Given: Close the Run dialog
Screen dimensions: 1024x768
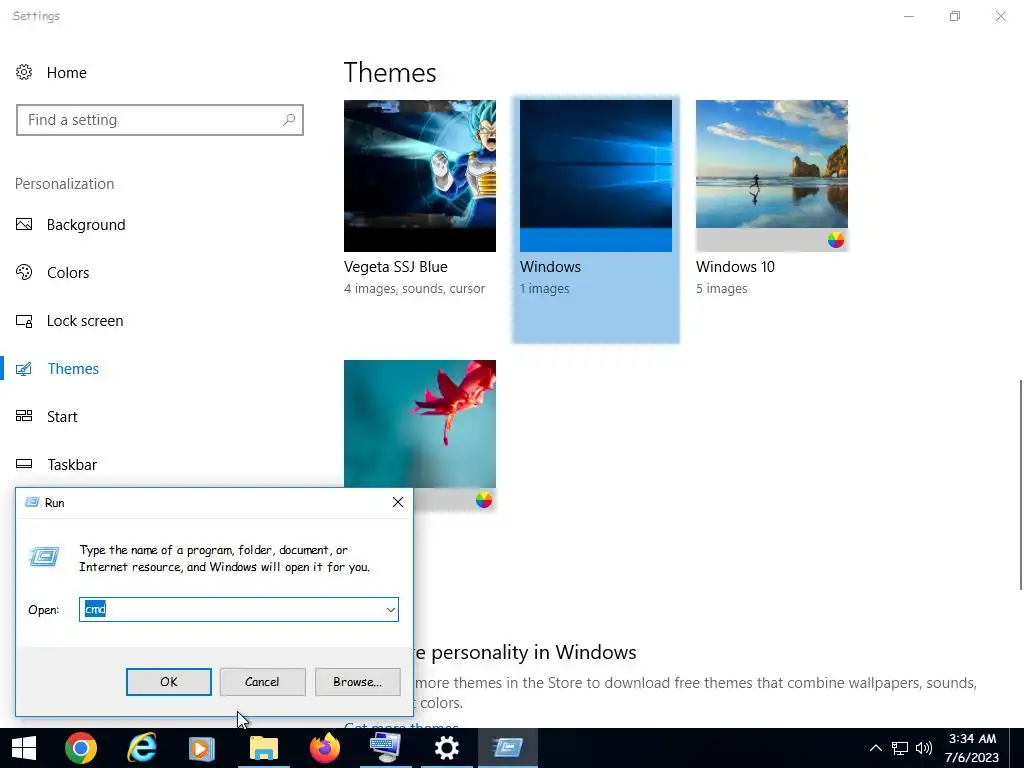Looking at the screenshot, I should [398, 502].
